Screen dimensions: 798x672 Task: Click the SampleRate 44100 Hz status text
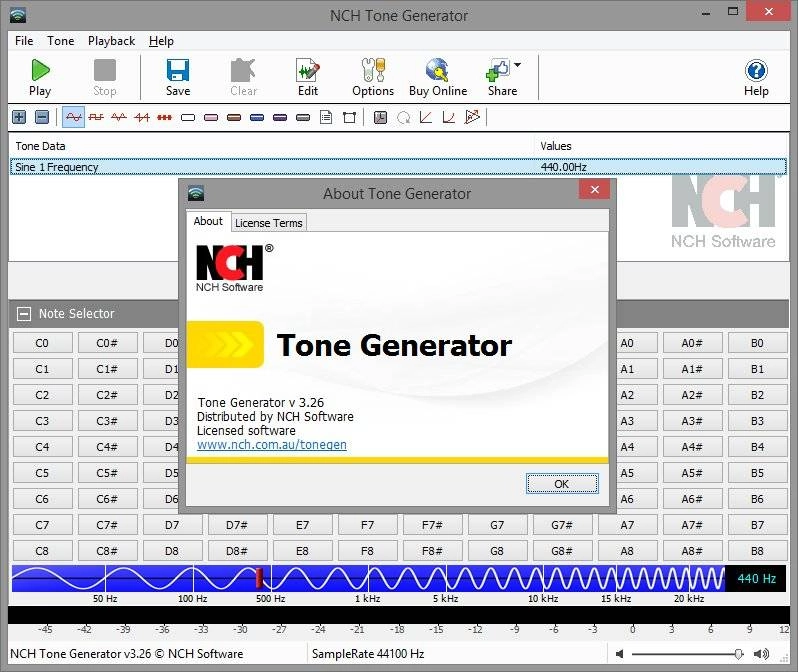[x=368, y=654]
